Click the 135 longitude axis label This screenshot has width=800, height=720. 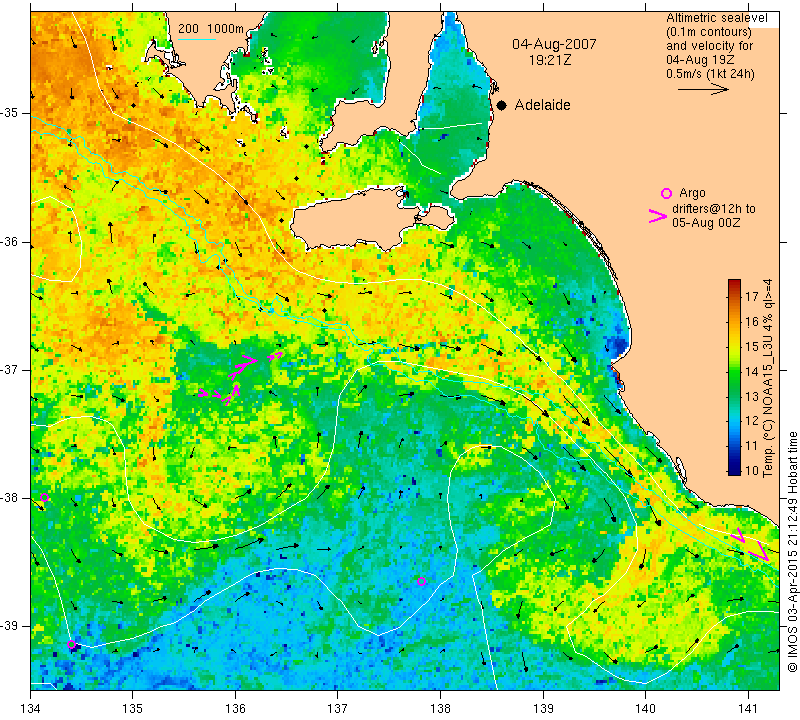[x=133, y=709]
